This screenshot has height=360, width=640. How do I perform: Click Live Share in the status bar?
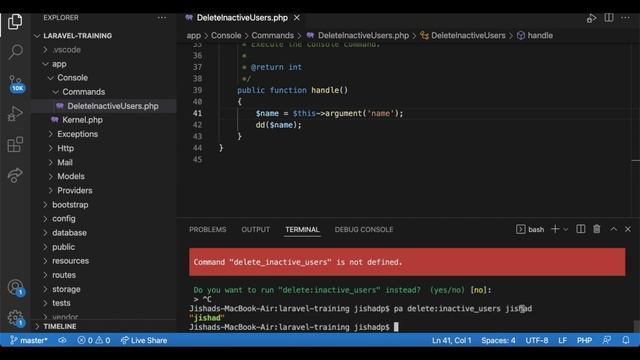click(x=144, y=340)
